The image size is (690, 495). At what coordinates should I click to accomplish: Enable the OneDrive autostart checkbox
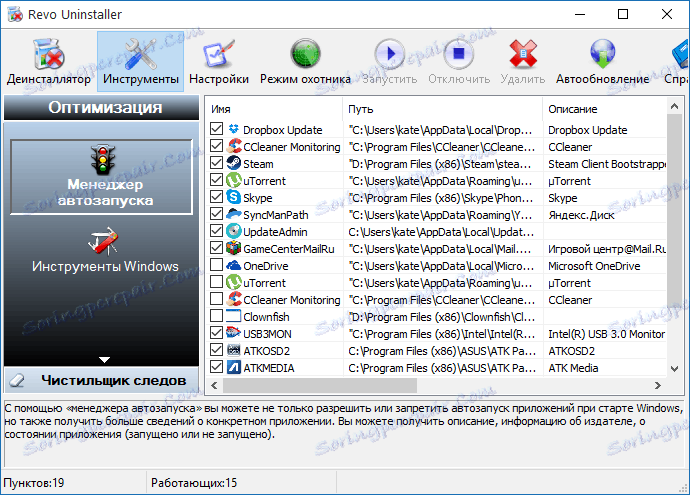(x=216, y=265)
